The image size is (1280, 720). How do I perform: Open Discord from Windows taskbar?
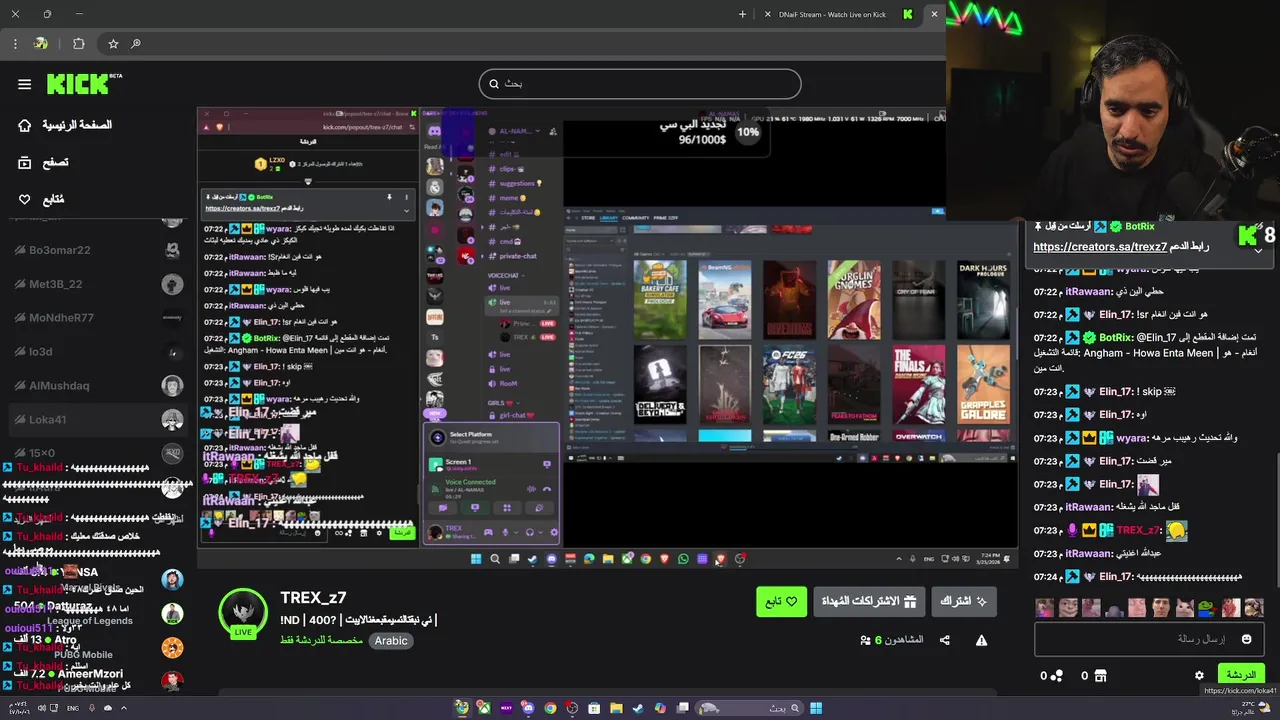(x=528, y=708)
